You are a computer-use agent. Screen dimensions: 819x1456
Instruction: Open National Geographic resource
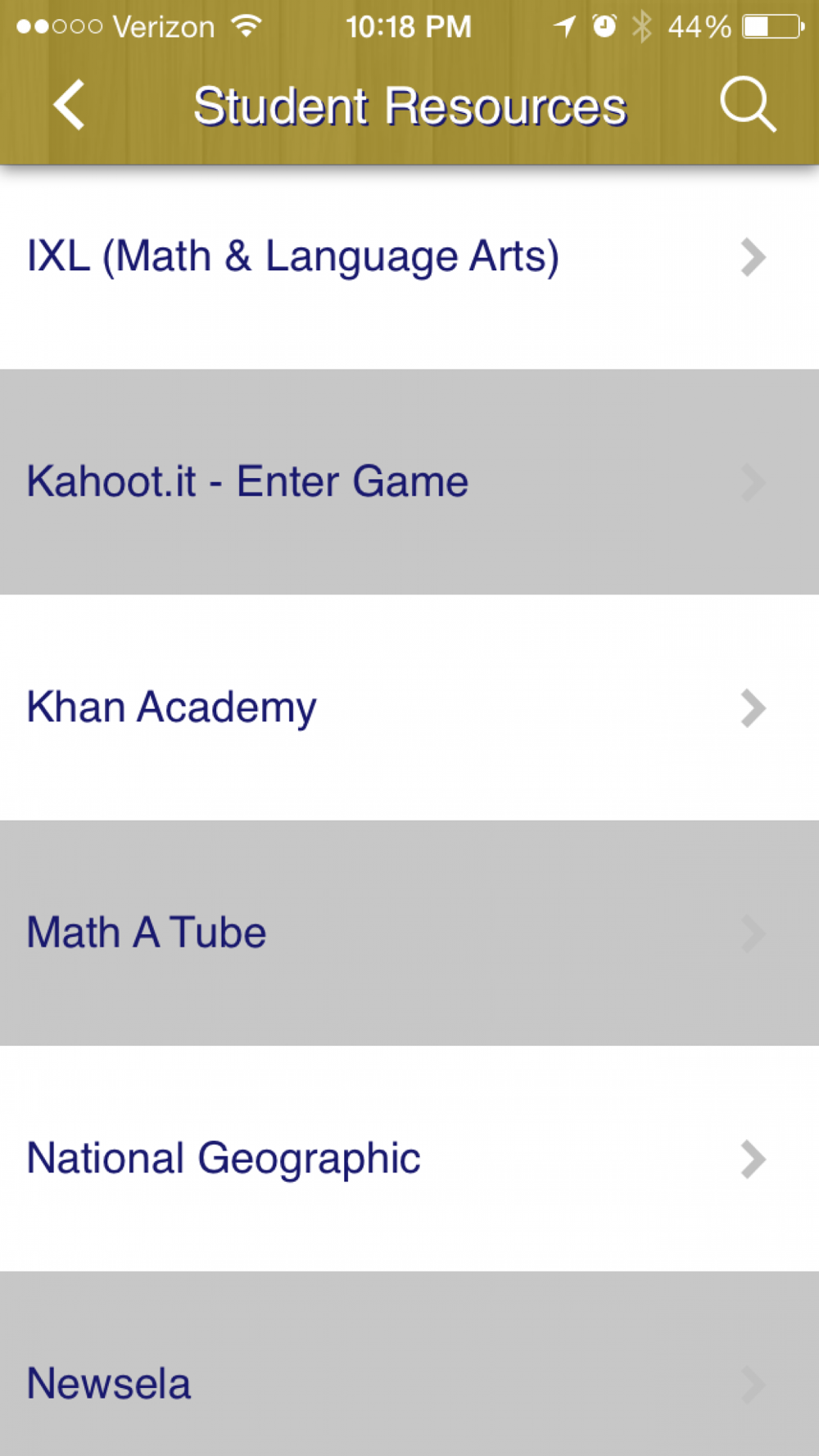[409, 1159]
